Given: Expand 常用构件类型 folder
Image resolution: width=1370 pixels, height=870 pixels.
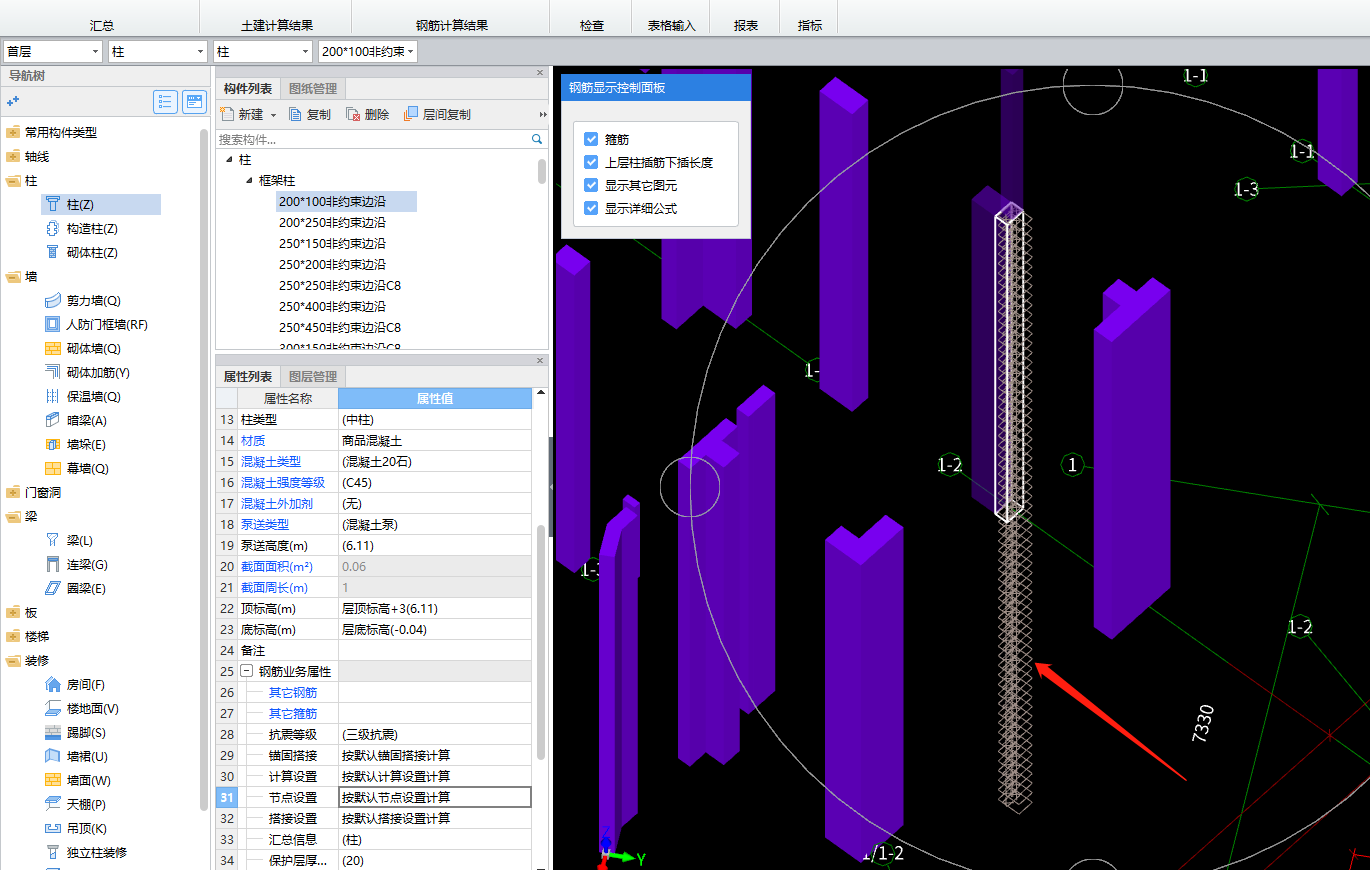Looking at the screenshot, I should (x=13, y=132).
